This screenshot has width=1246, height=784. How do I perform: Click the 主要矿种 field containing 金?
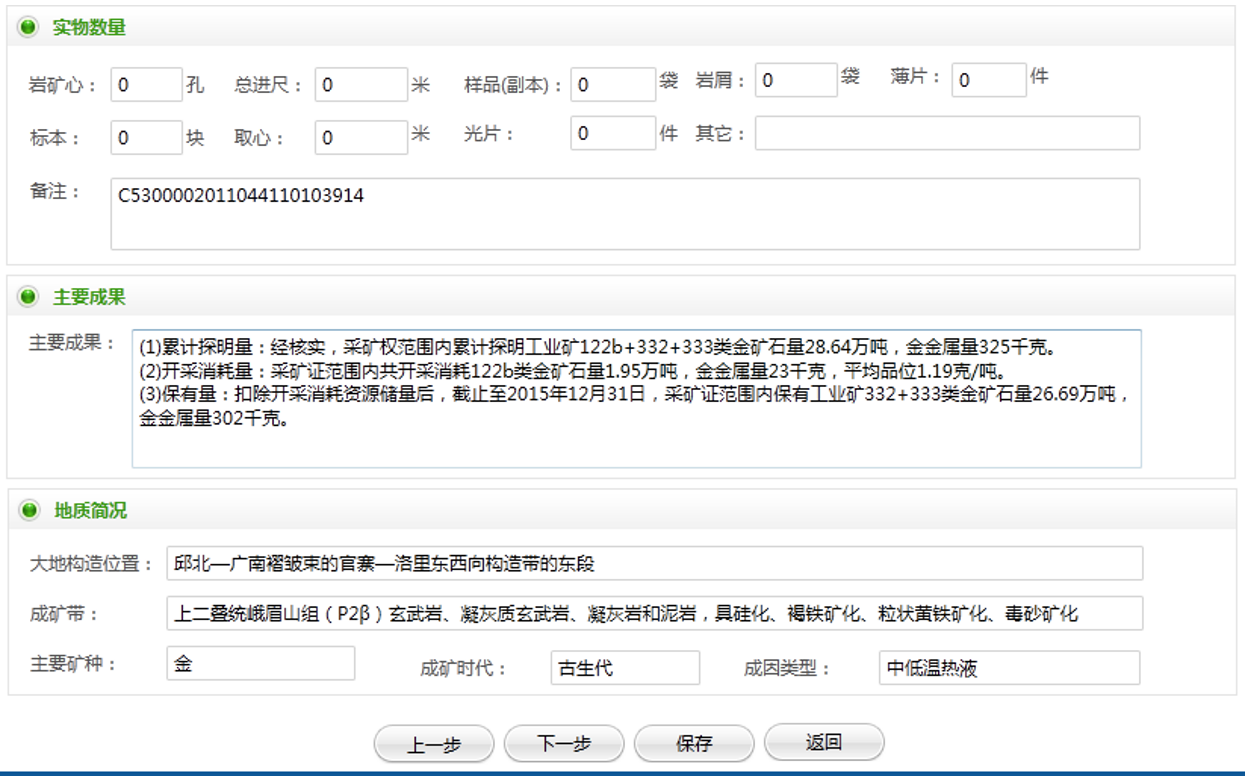261,663
